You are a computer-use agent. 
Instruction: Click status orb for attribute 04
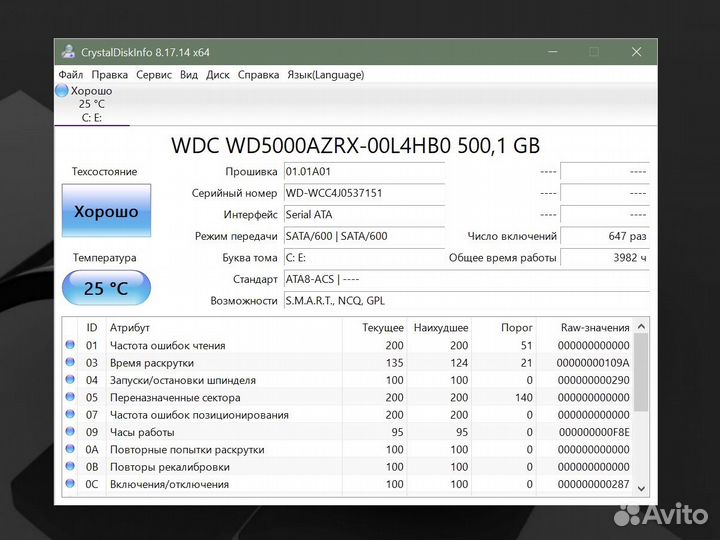coord(70,379)
